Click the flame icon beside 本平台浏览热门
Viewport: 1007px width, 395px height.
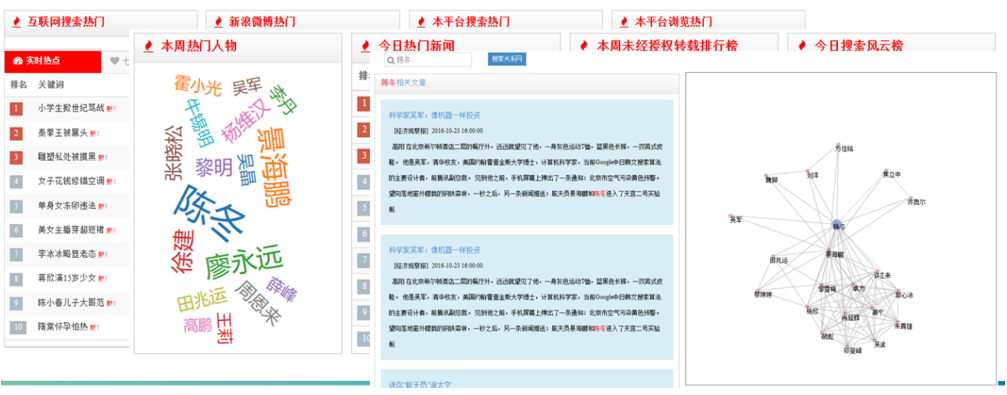point(625,22)
